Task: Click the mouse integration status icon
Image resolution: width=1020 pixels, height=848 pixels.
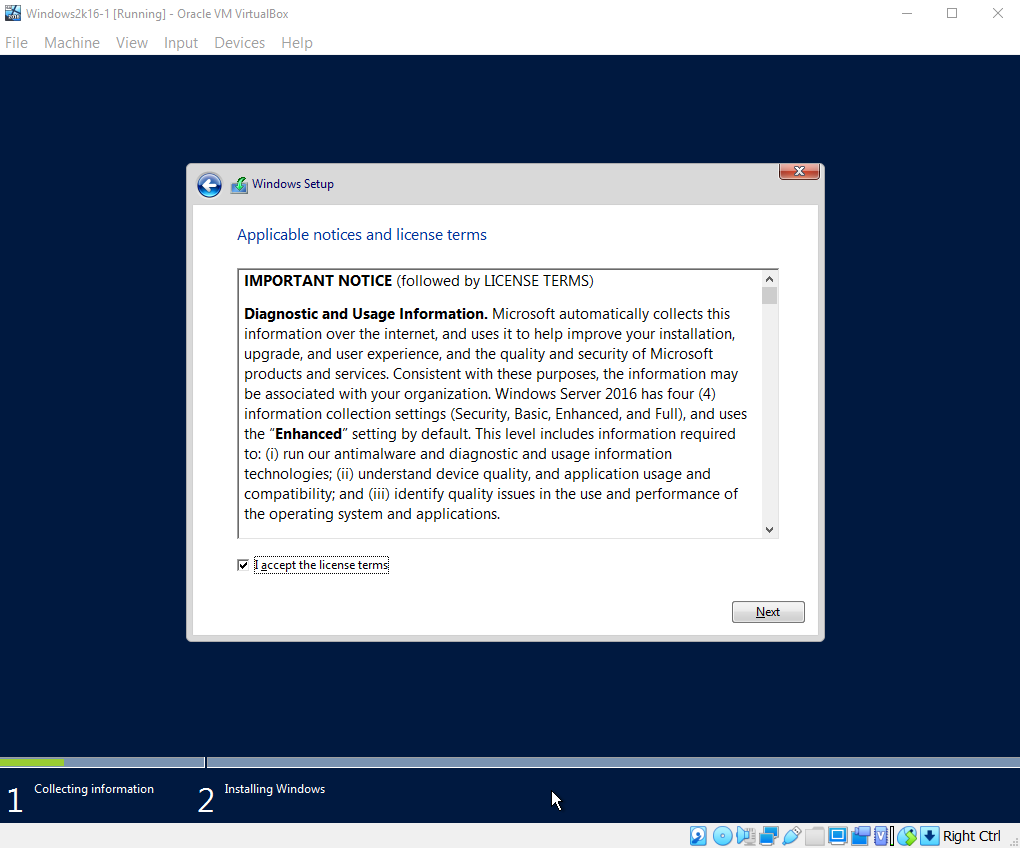Action: click(x=907, y=836)
